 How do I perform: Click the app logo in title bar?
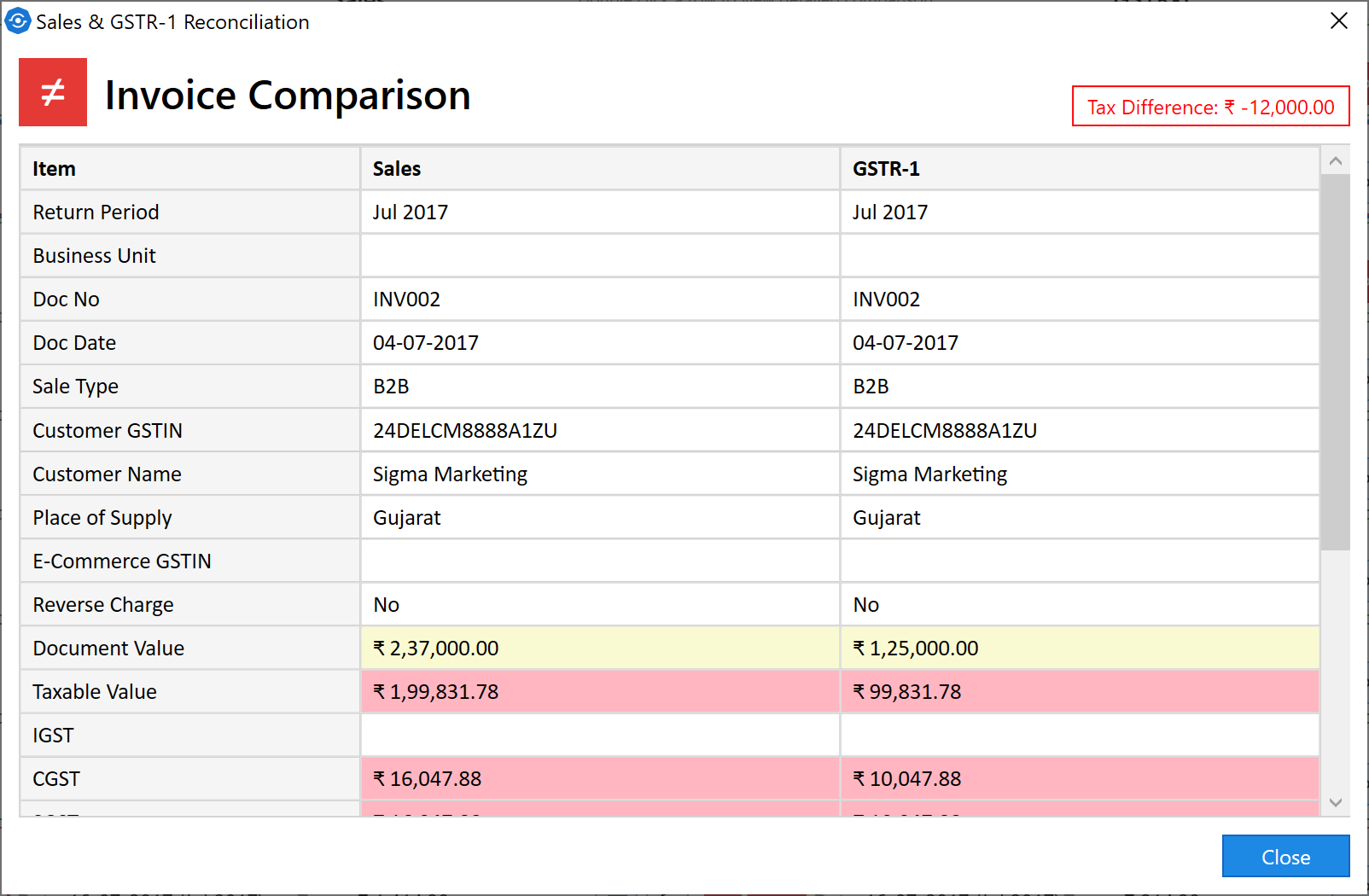17,21
